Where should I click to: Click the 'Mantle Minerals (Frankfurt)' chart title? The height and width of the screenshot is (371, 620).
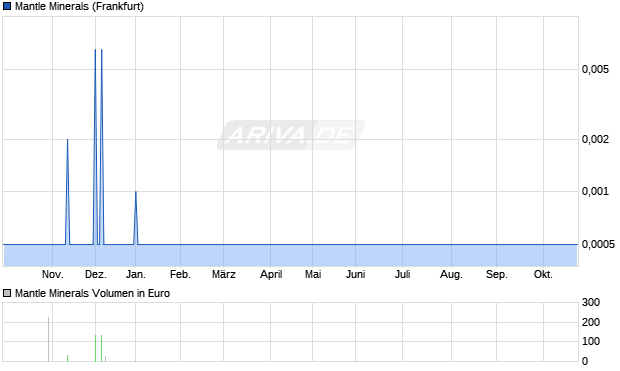[x=79, y=6]
